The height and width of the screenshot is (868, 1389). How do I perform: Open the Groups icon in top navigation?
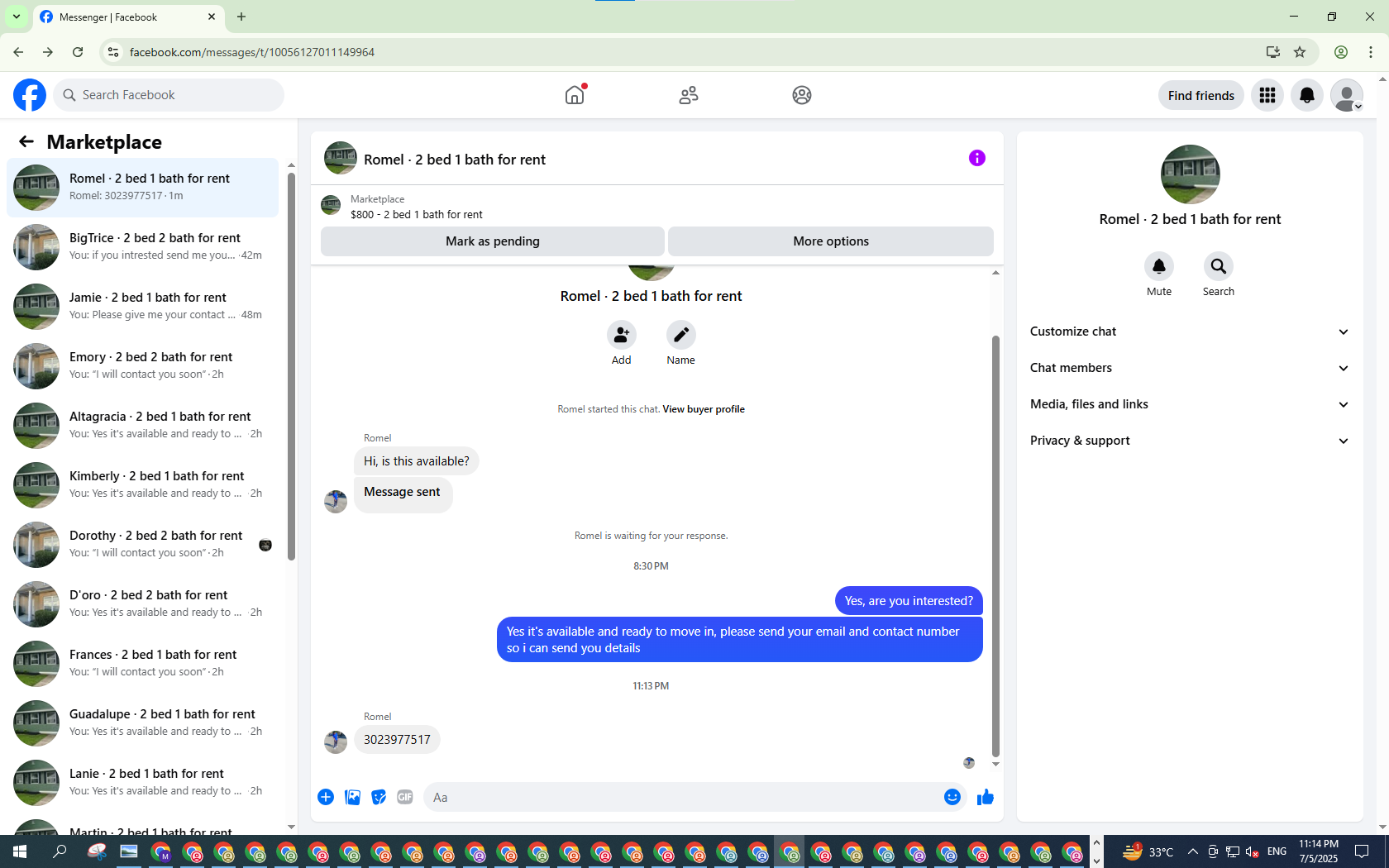tap(802, 95)
